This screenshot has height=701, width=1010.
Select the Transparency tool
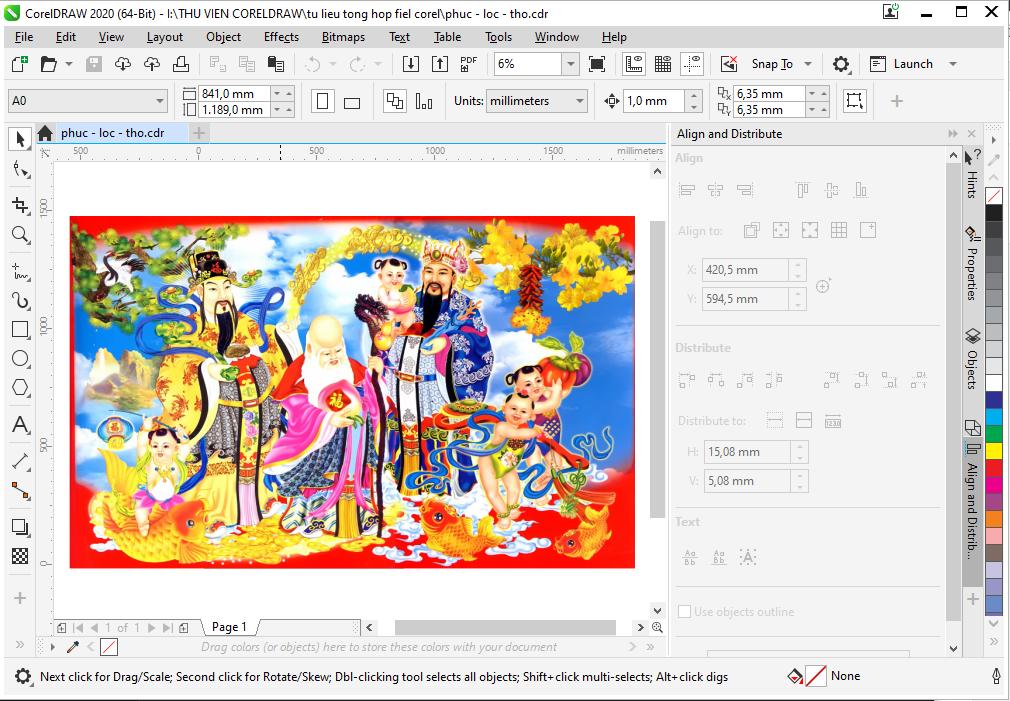pos(18,556)
